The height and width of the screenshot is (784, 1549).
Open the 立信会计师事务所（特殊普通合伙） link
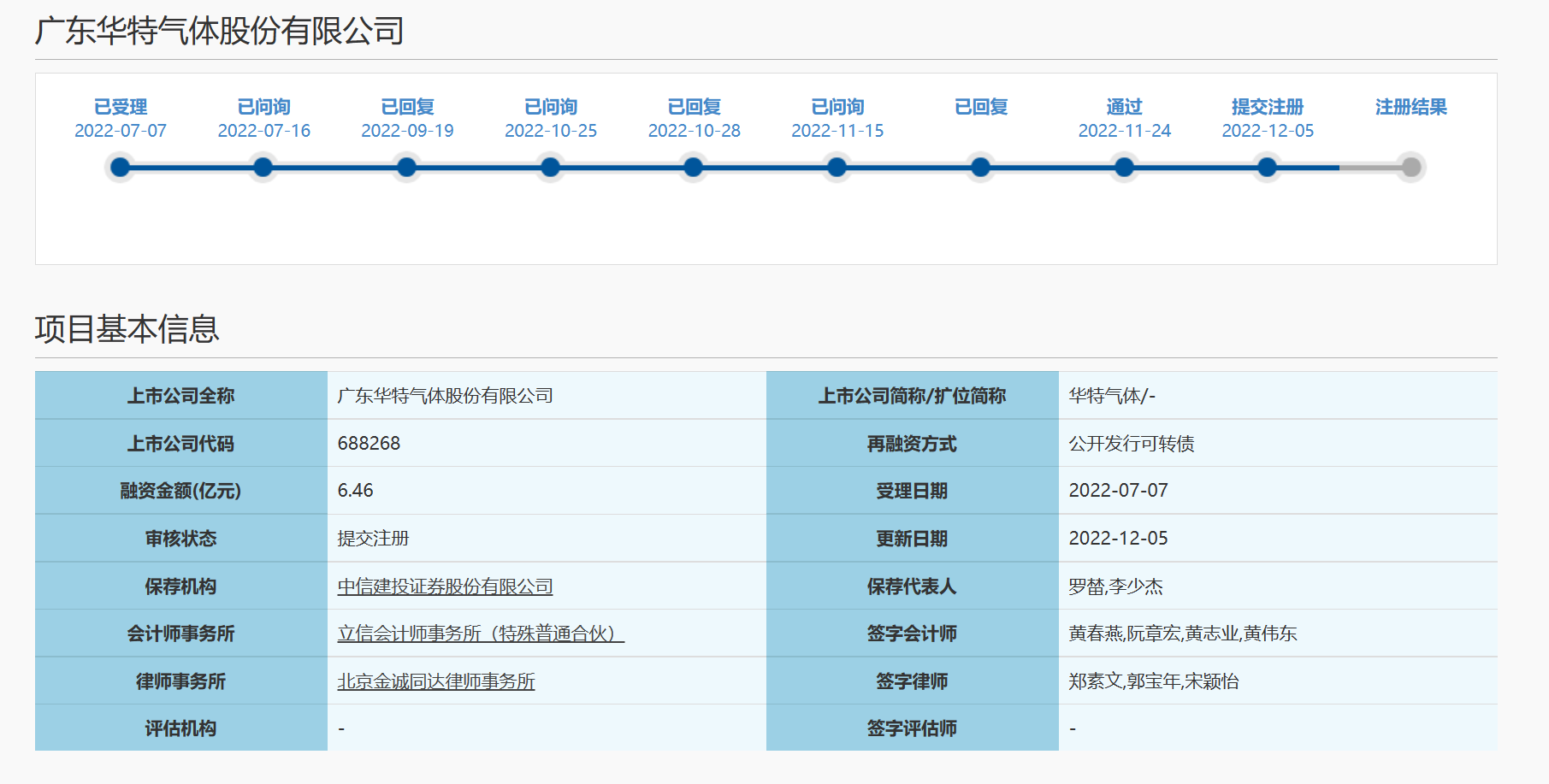pos(481,634)
